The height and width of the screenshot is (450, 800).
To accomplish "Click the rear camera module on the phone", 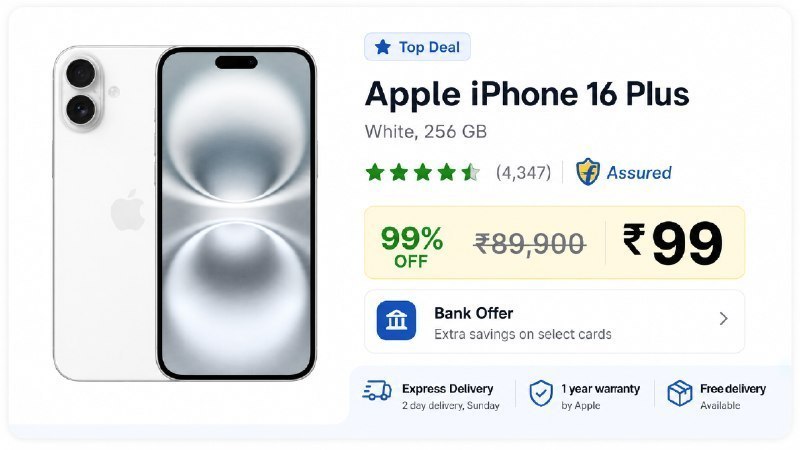I will pos(82,91).
